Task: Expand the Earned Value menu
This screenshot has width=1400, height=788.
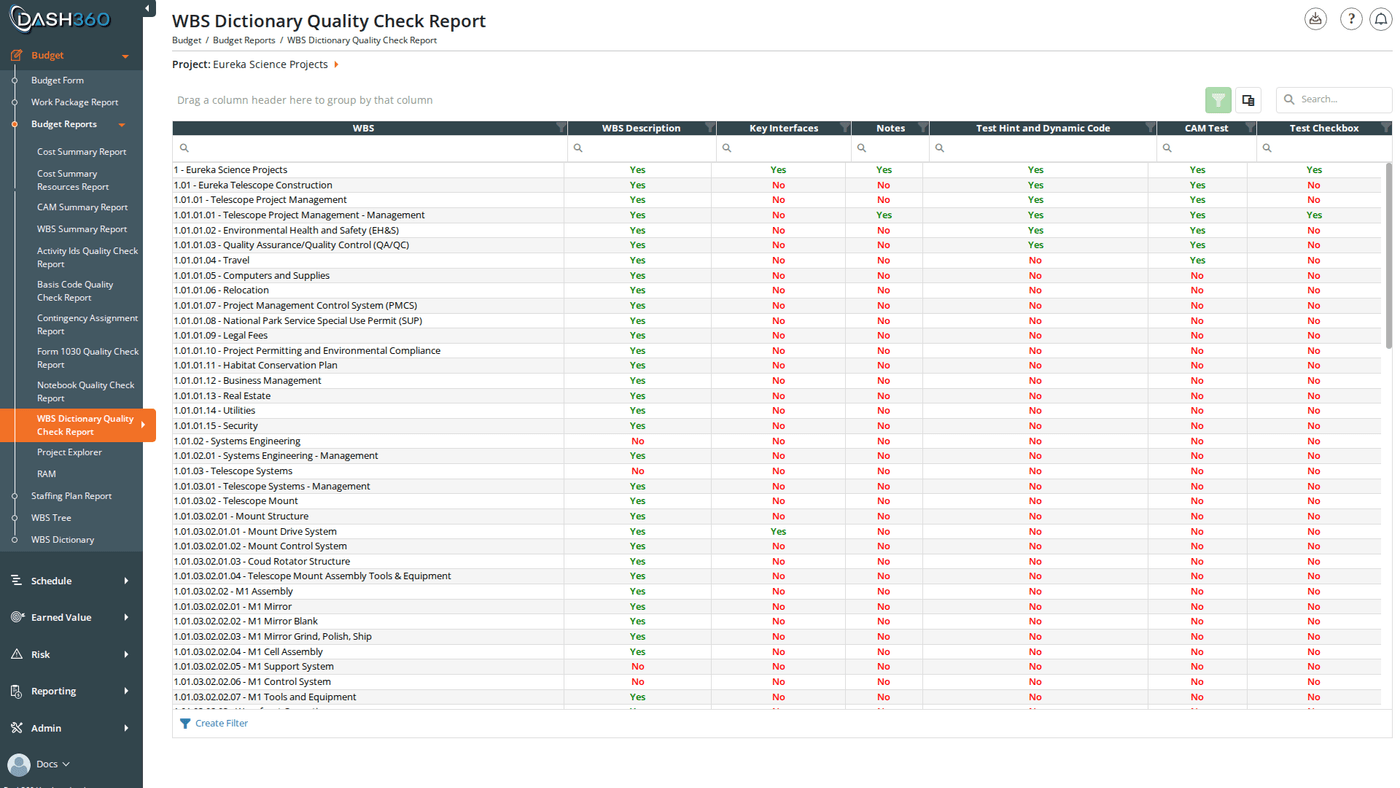Action: (126, 617)
